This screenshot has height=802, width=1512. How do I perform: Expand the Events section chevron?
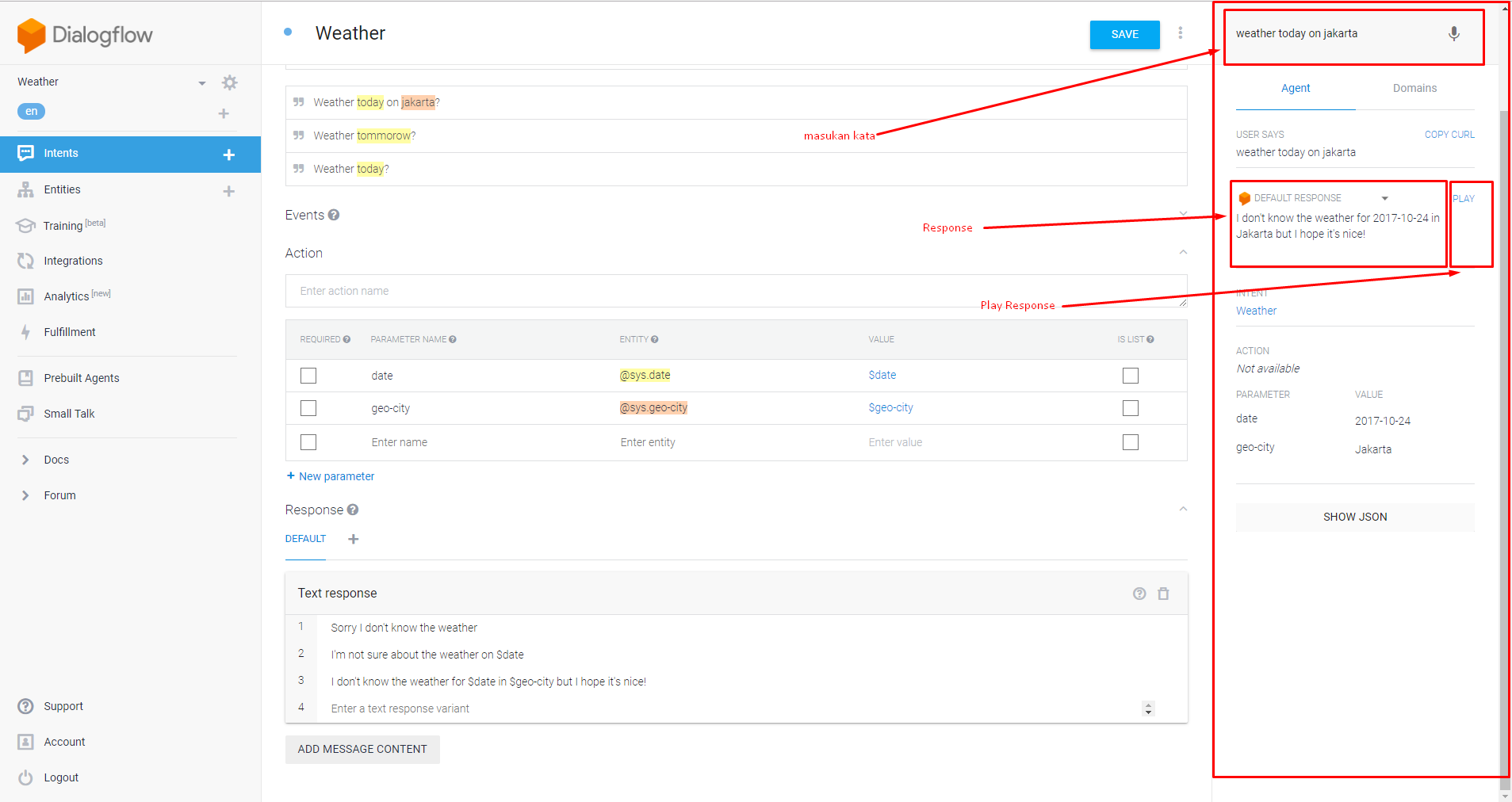1183,214
